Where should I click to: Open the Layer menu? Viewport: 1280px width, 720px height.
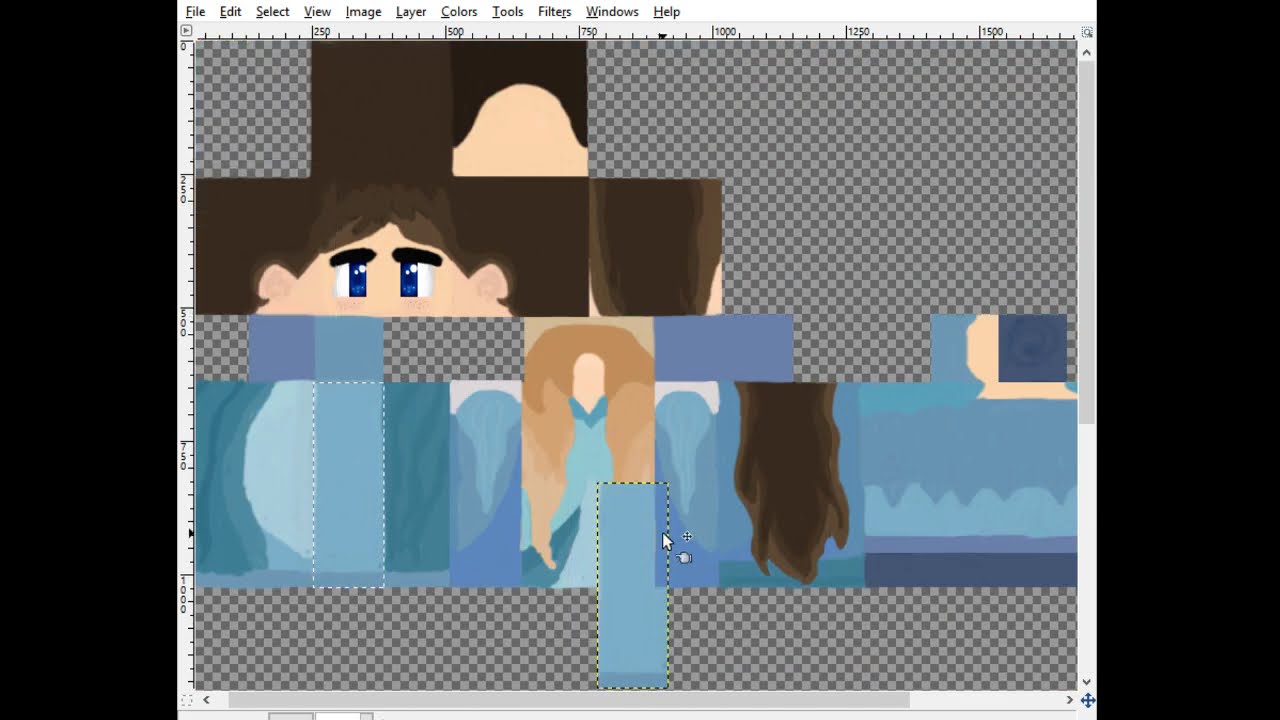411,12
